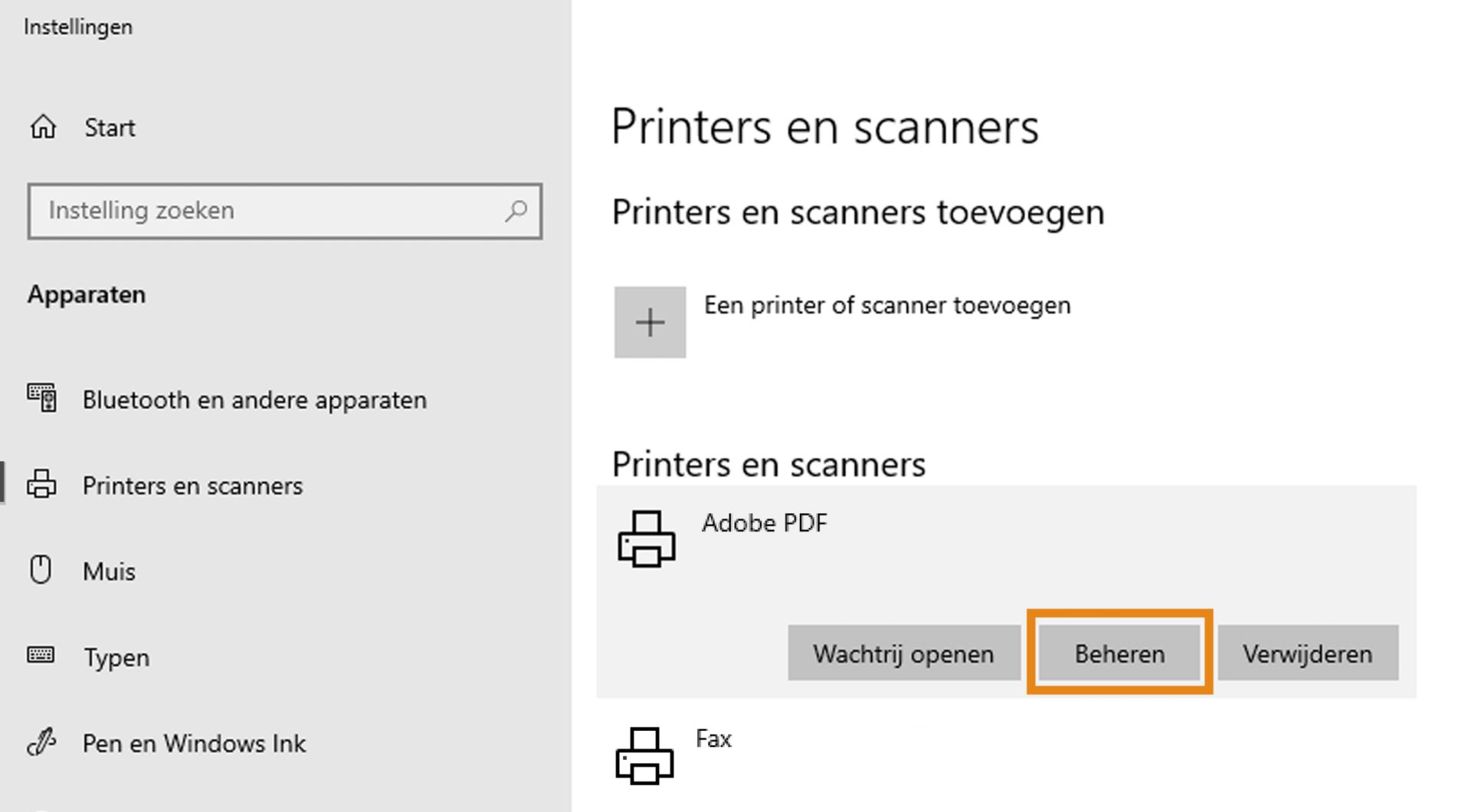Open Pen en Windows Ink settings
The height and width of the screenshot is (812, 1471).
194,742
